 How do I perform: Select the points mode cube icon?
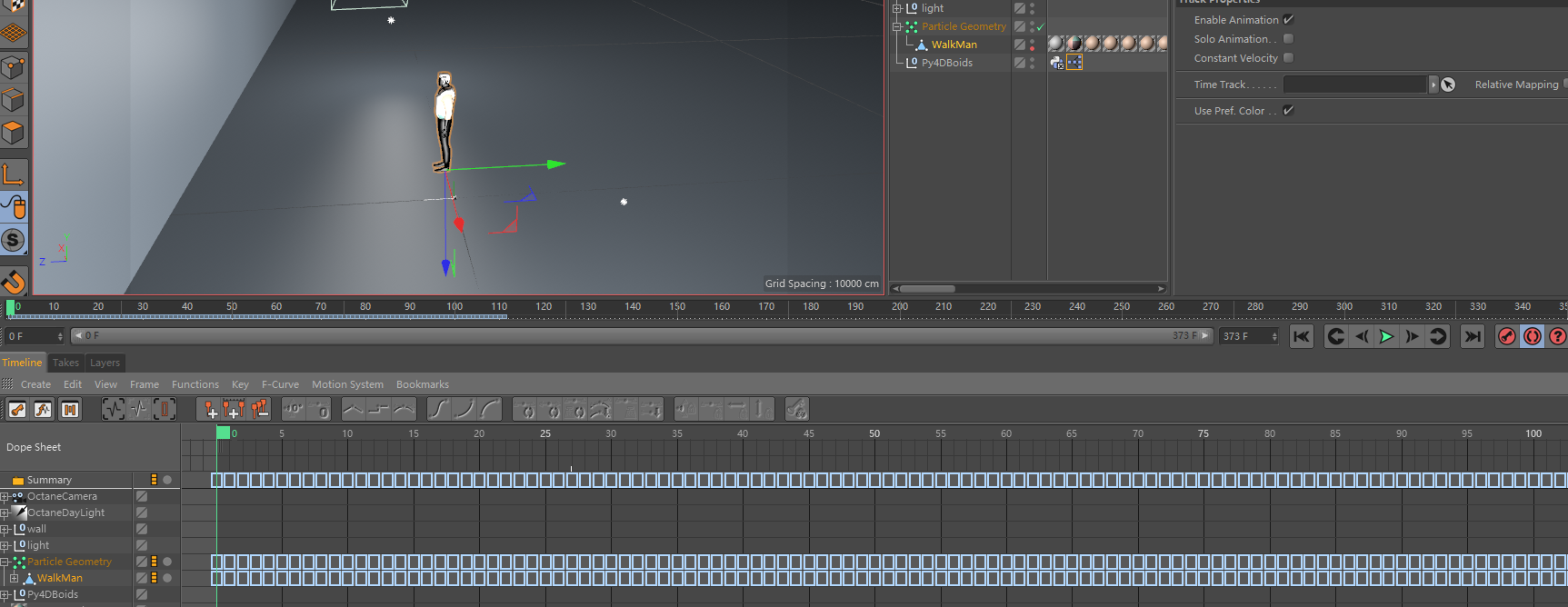coord(14,67)
